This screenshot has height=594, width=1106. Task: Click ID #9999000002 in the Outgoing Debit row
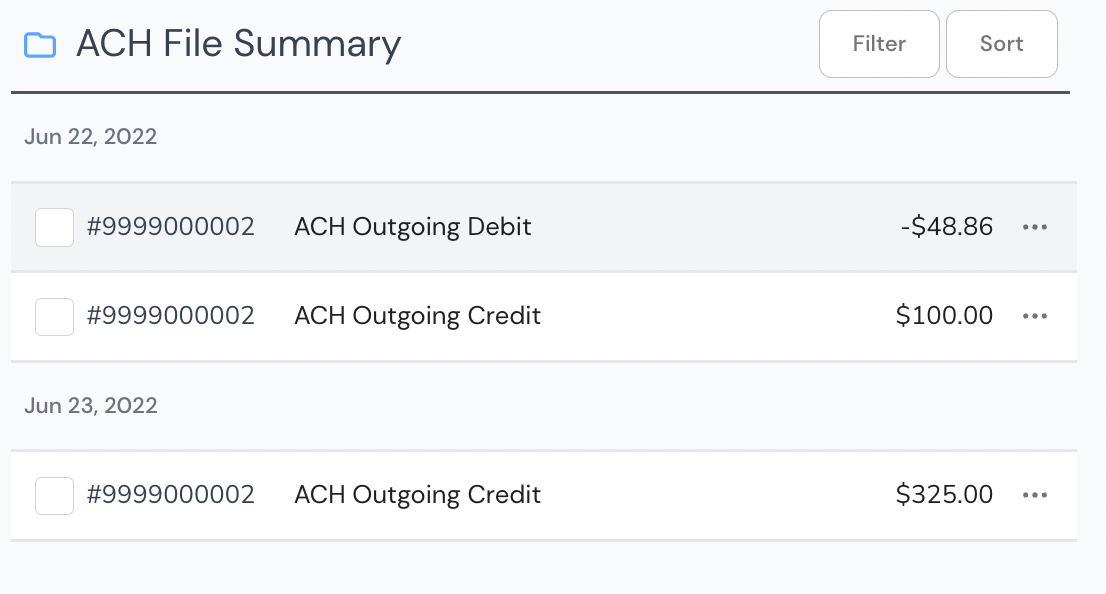tap(171, 226)
